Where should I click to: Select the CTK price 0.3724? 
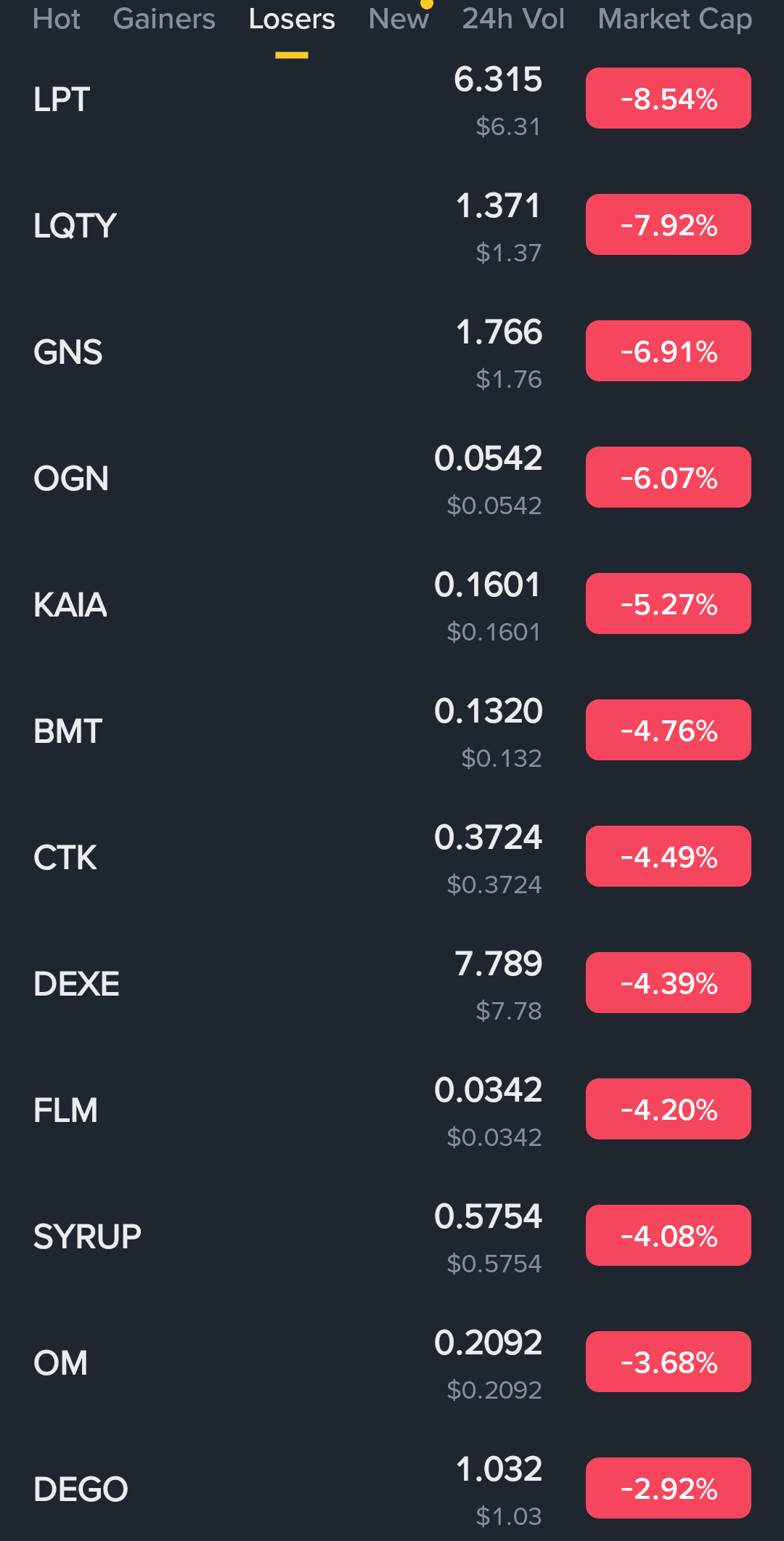coord(489,837)
